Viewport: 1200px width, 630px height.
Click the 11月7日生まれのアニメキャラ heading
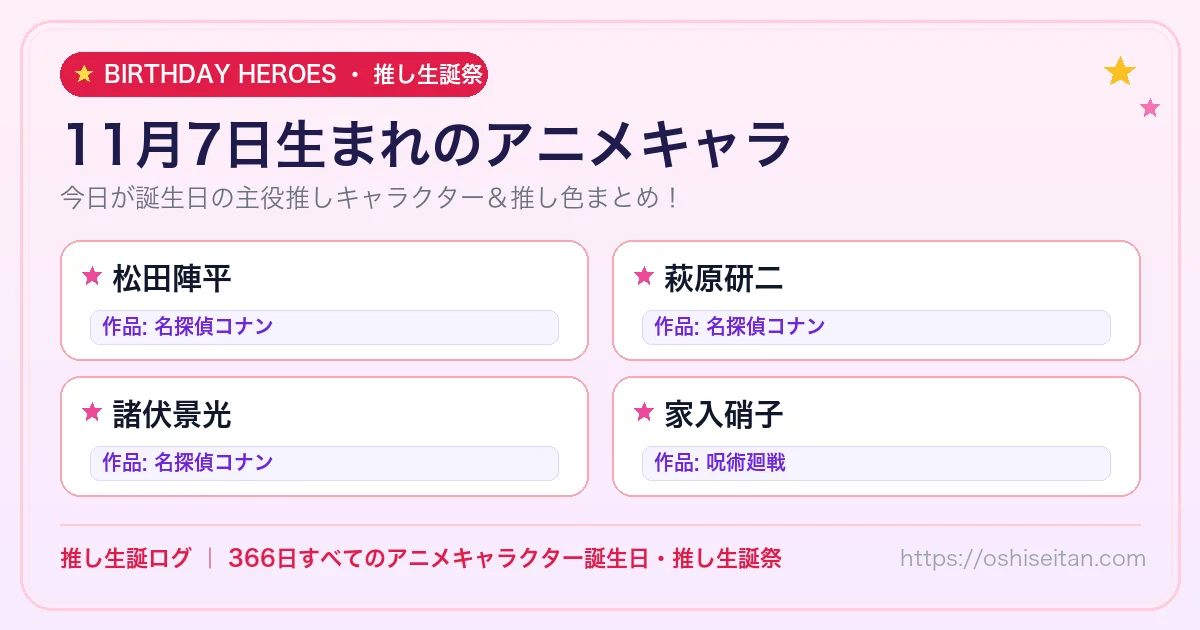click(427, 144)
